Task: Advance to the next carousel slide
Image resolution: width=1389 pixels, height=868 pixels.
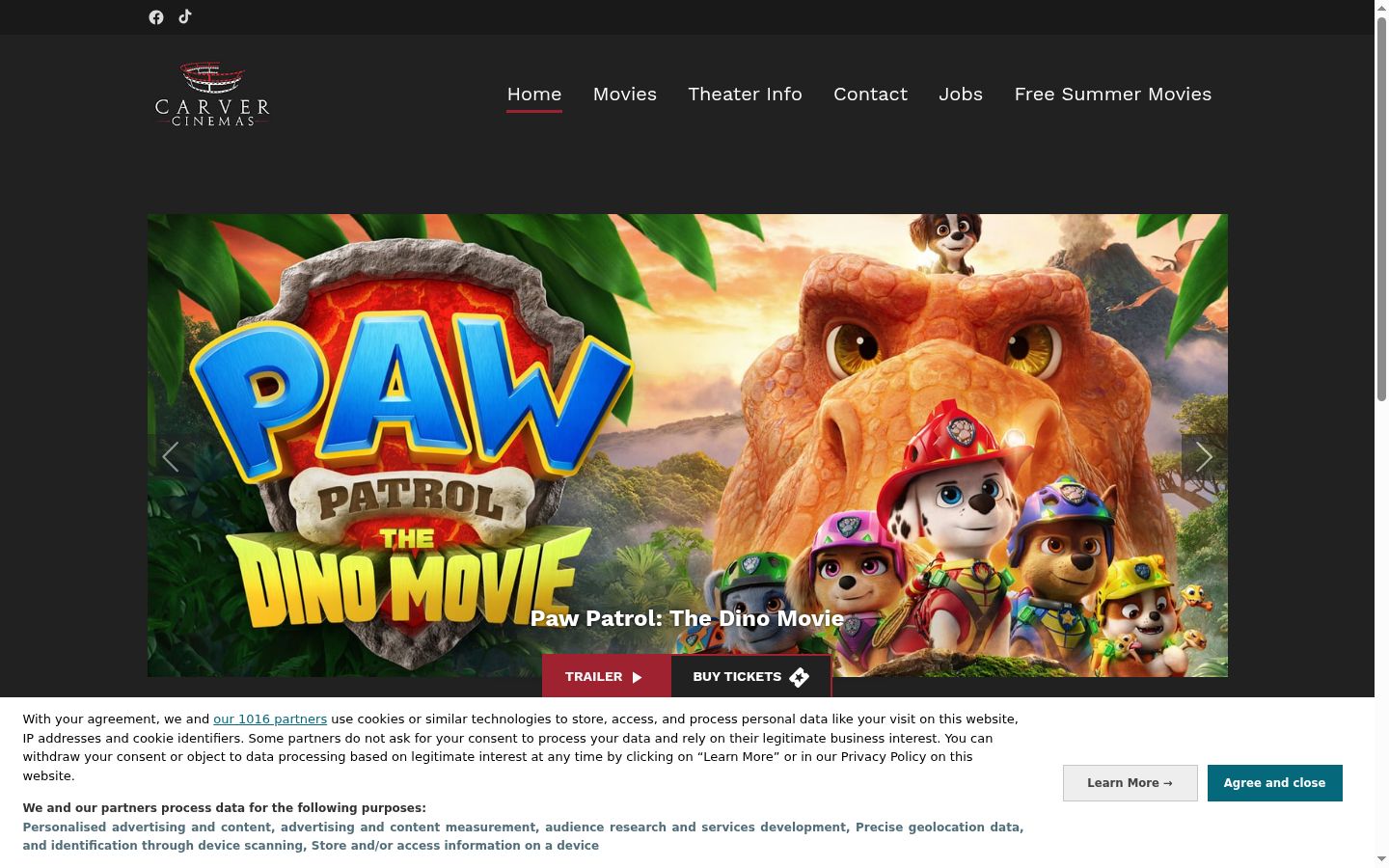Action: coord(1204,456)
